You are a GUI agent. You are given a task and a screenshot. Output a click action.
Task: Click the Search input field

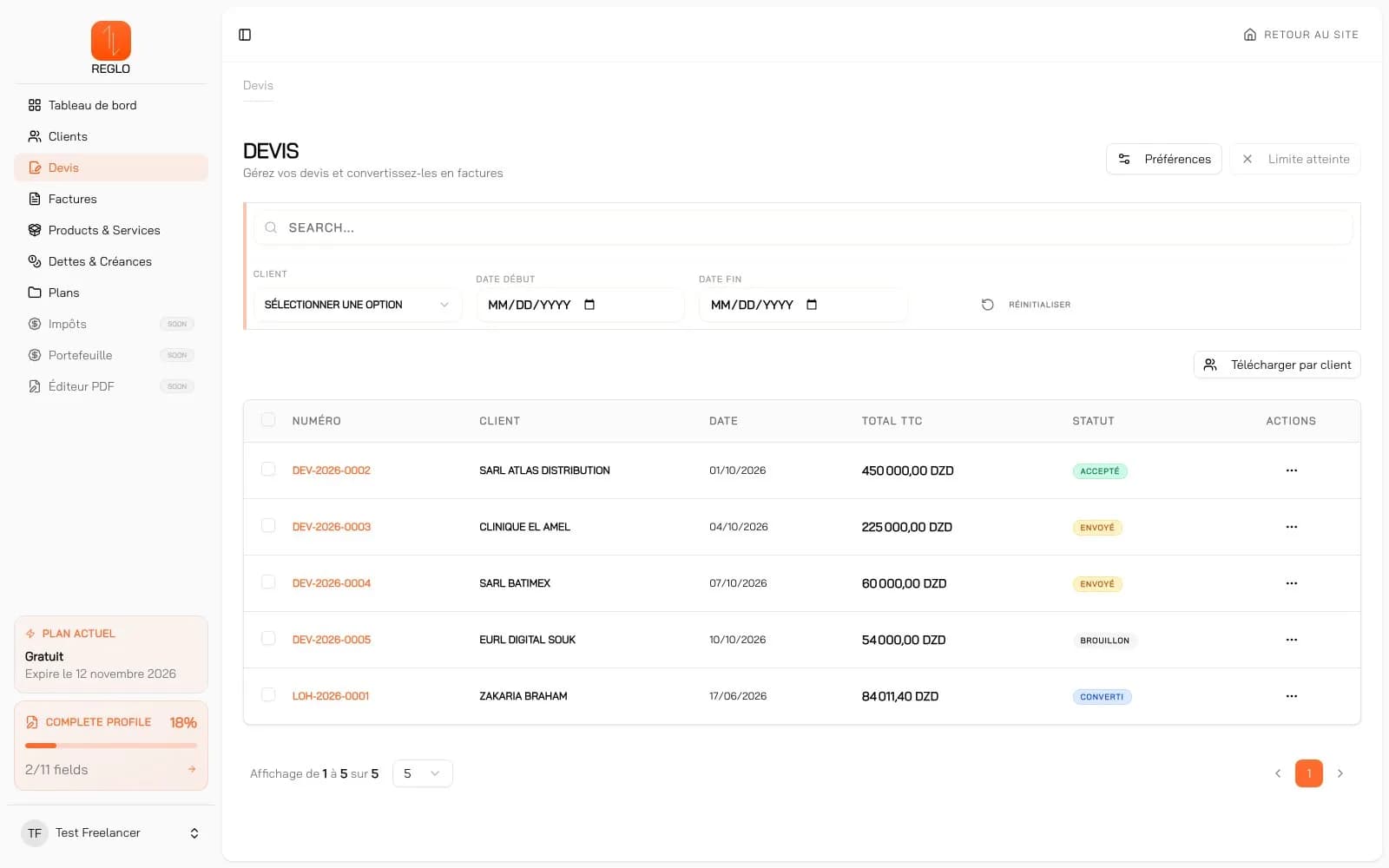(x=803, y=227)
